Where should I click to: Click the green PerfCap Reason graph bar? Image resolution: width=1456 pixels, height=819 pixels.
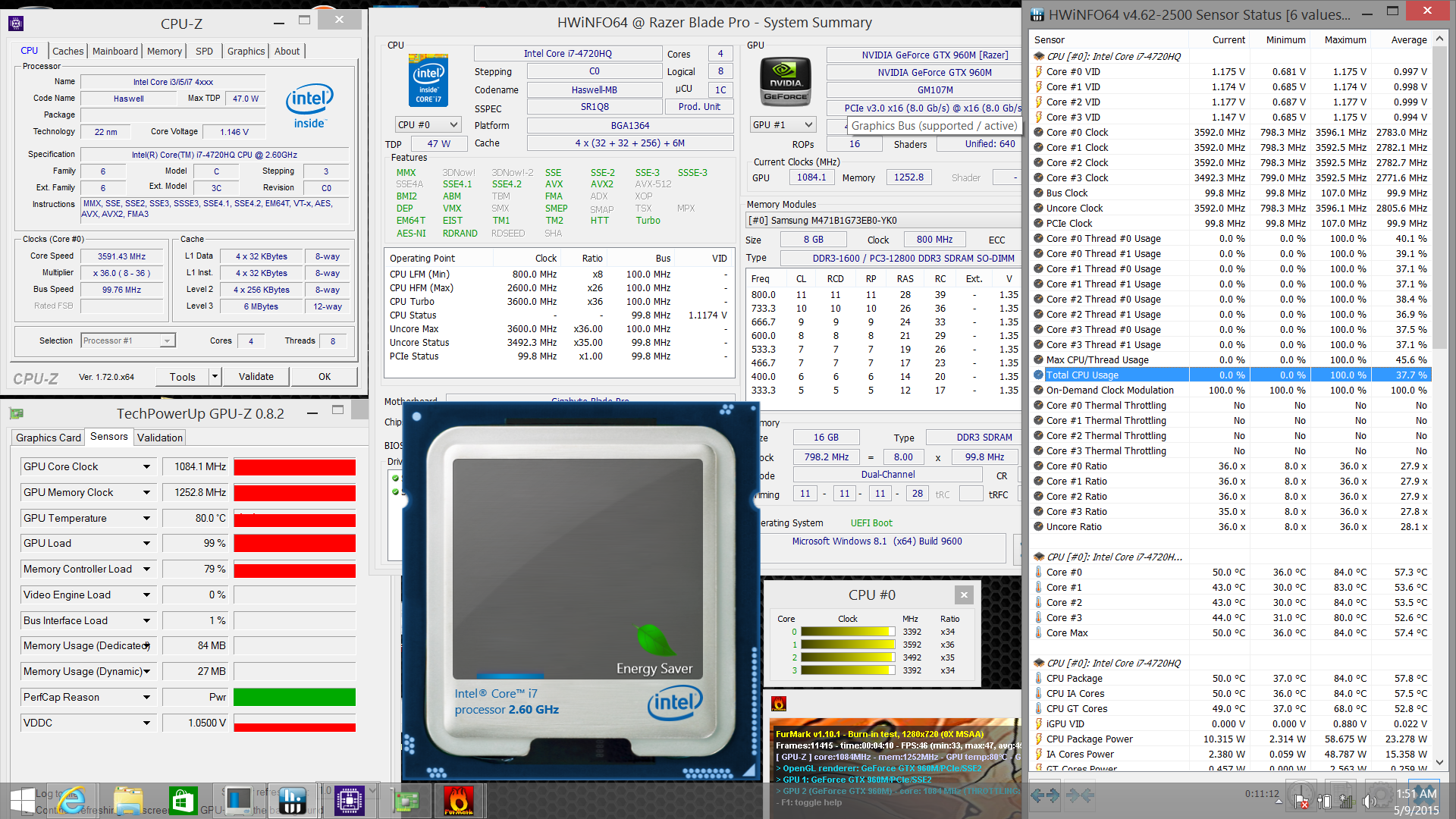pos(295,697)
